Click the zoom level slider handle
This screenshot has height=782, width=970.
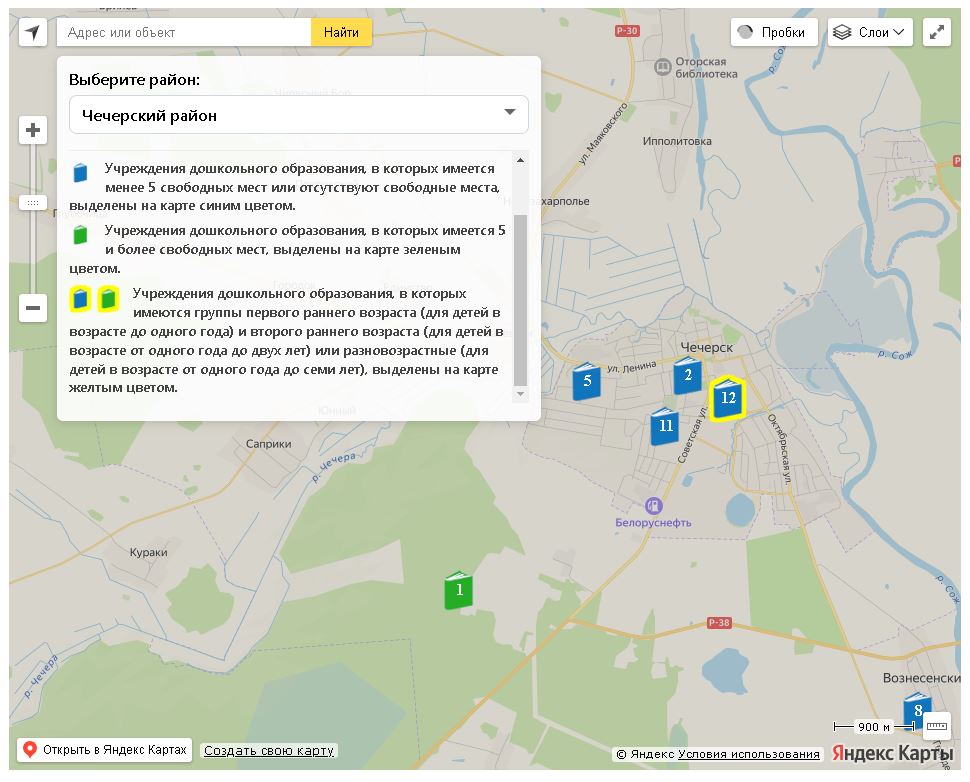(33, 203)
